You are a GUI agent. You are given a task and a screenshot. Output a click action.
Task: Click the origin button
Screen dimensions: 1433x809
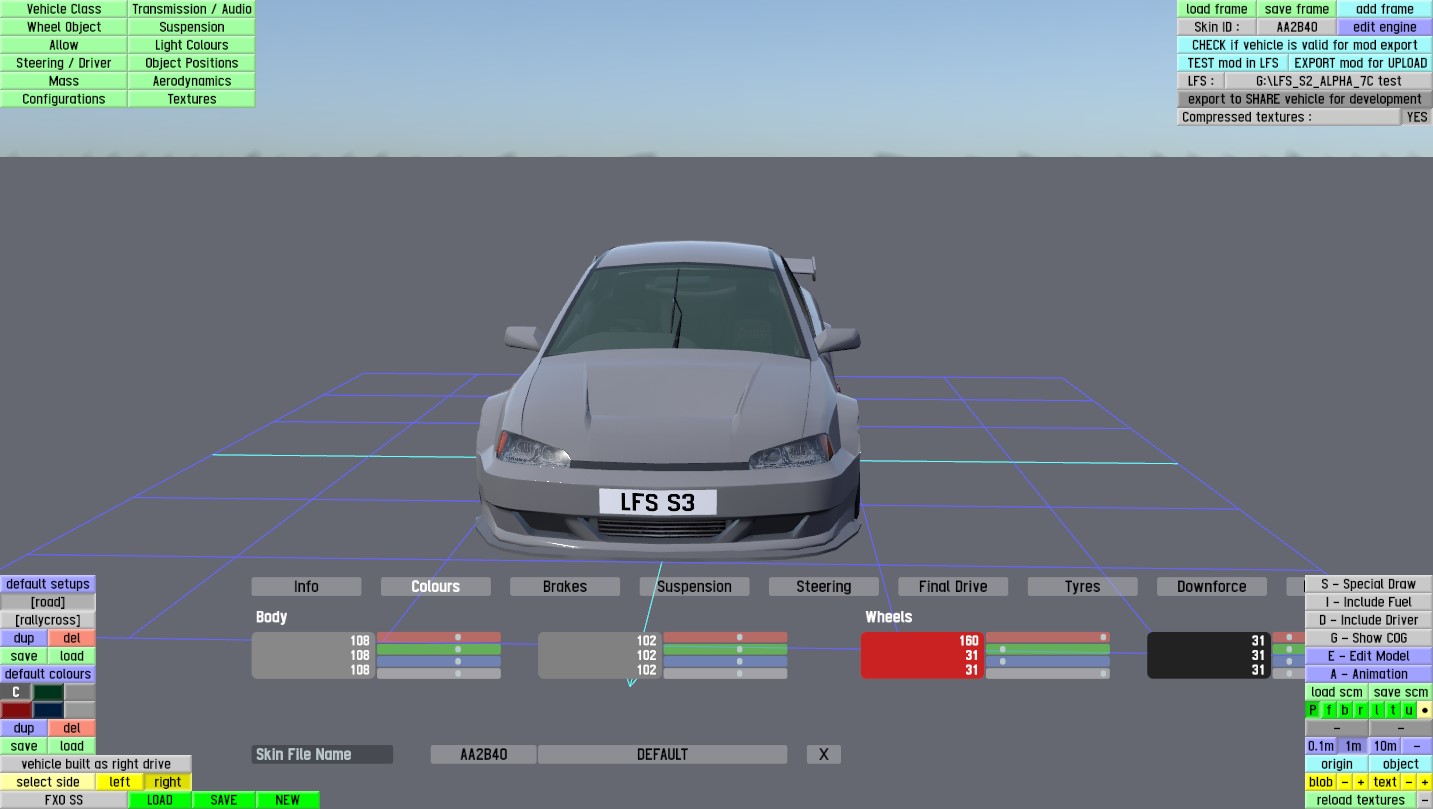(1336, 764)
